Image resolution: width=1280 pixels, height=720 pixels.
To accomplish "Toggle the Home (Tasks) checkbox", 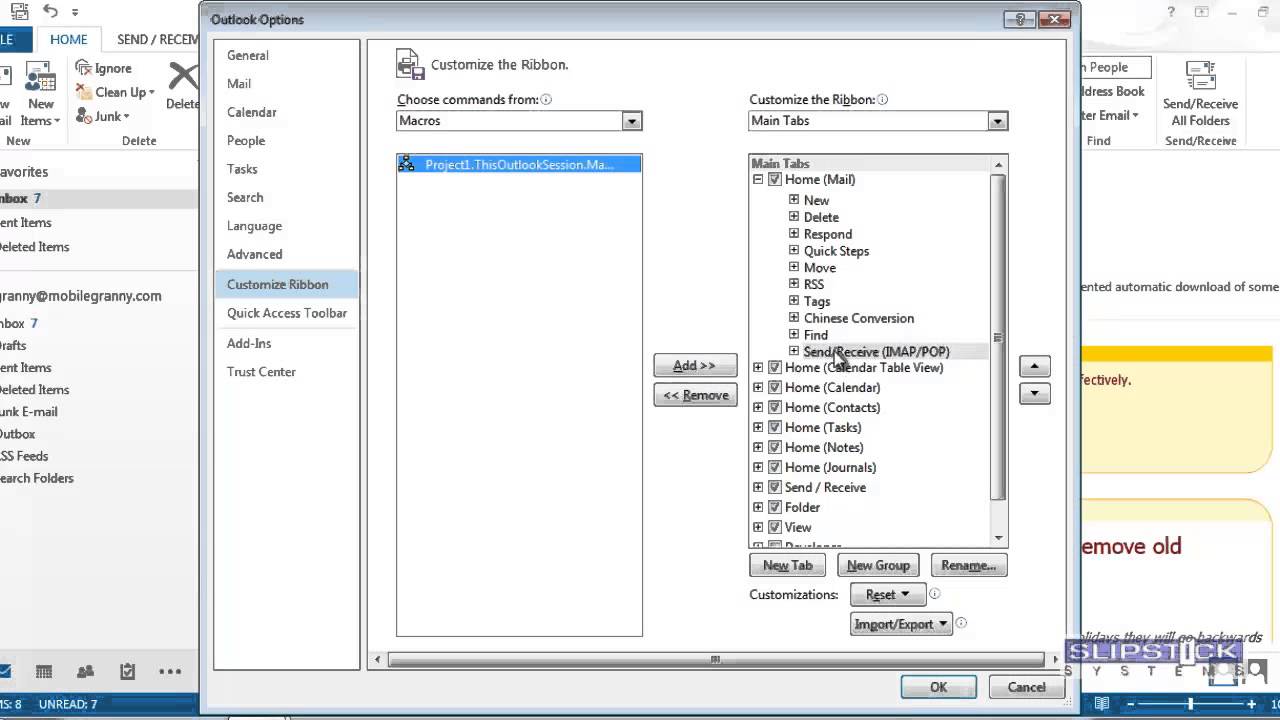I will [774, 428].
